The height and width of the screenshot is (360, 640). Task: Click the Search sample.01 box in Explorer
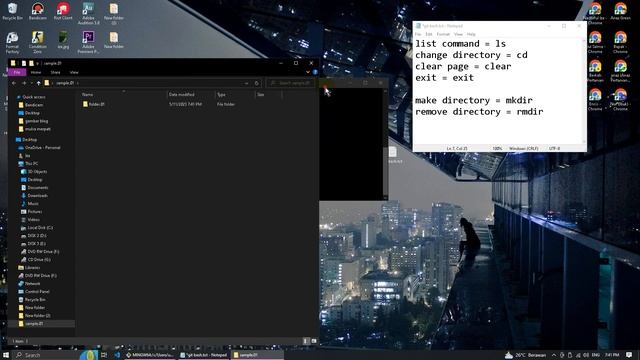(291, 83)
